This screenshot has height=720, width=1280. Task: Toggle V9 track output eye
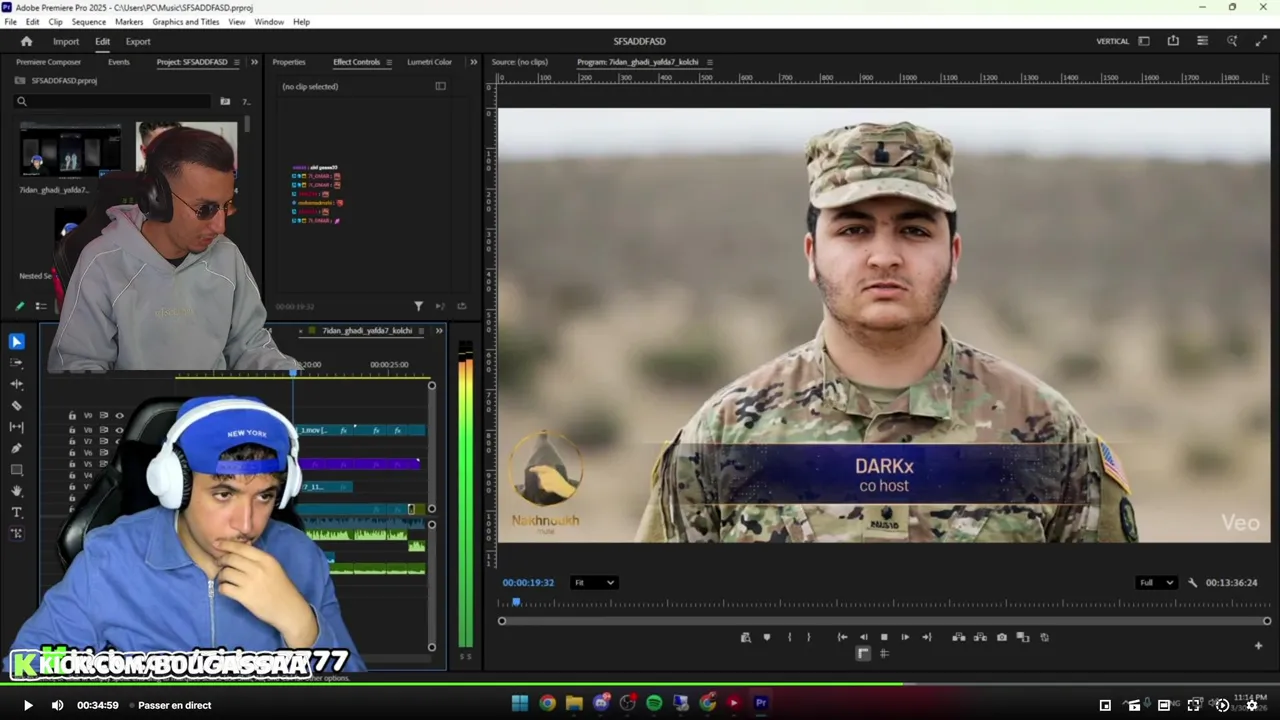119,416
